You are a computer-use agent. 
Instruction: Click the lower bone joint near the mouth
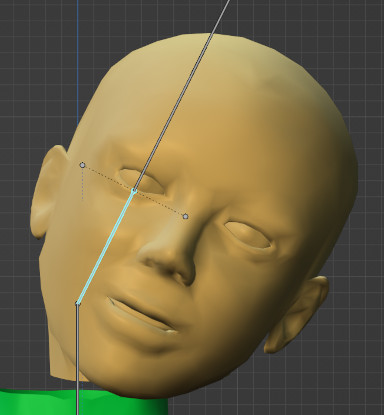pyautogui.click(x=78, y=303)
